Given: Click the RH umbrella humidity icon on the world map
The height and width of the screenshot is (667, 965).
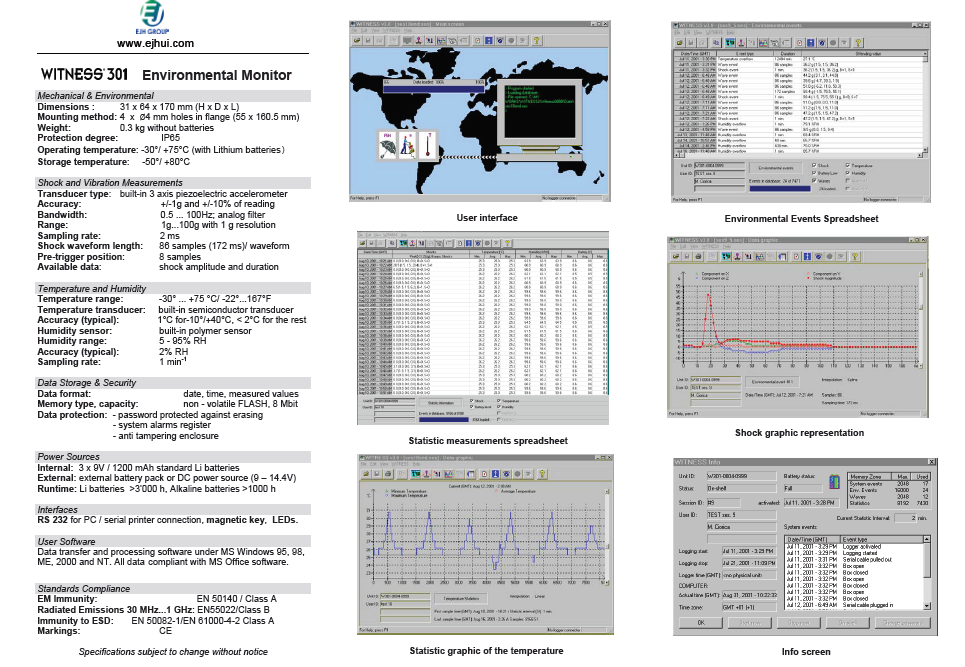Looking at the screenshot, I should pos(388,146).
